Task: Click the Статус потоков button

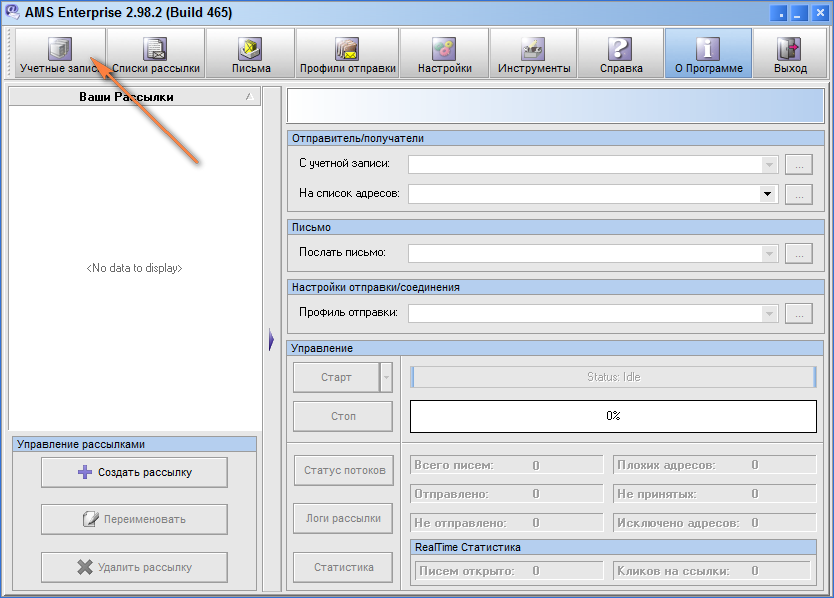Action: tap(343, 470)
